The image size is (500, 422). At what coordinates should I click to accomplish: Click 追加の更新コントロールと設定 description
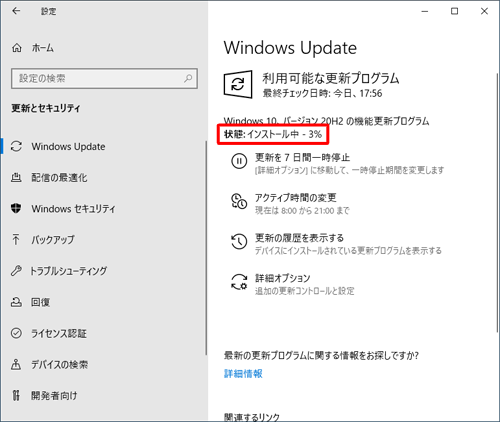point(304,291)
